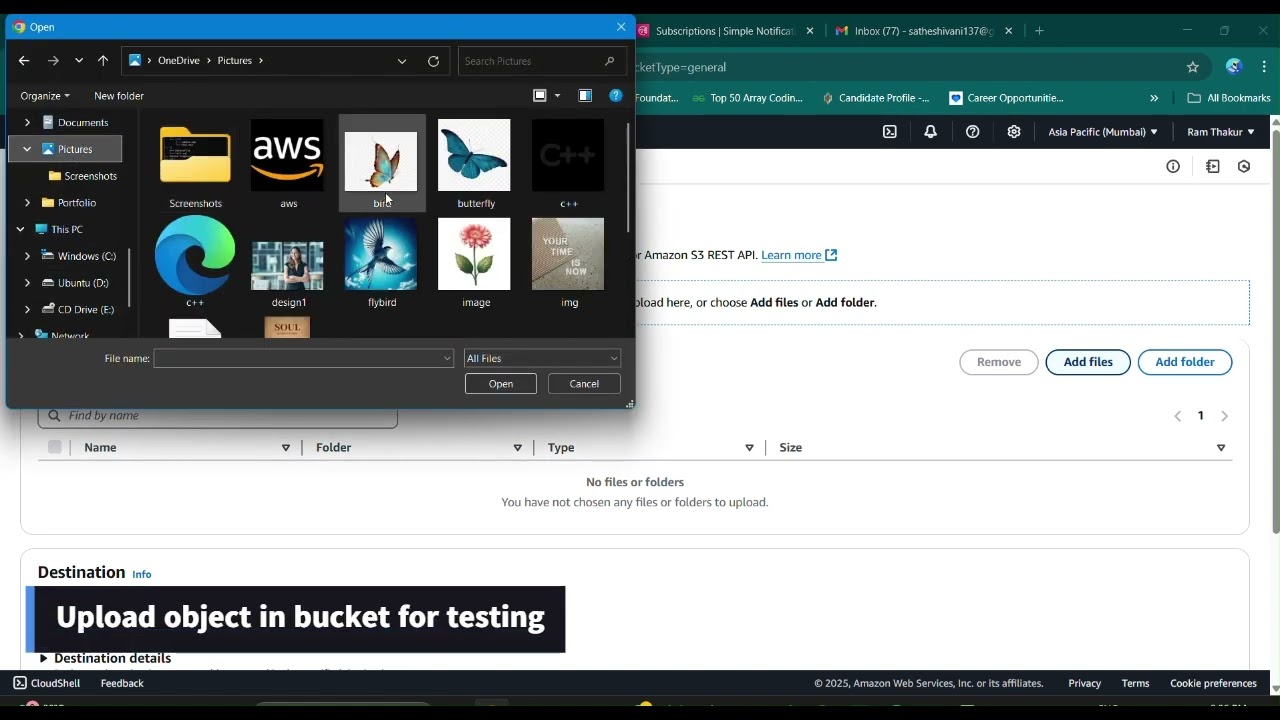The width and height of the screenshot is (1280, 720).
Task: Expand Windows (C:) drive node
Action: pyautogui.click(x=27, y=256)
